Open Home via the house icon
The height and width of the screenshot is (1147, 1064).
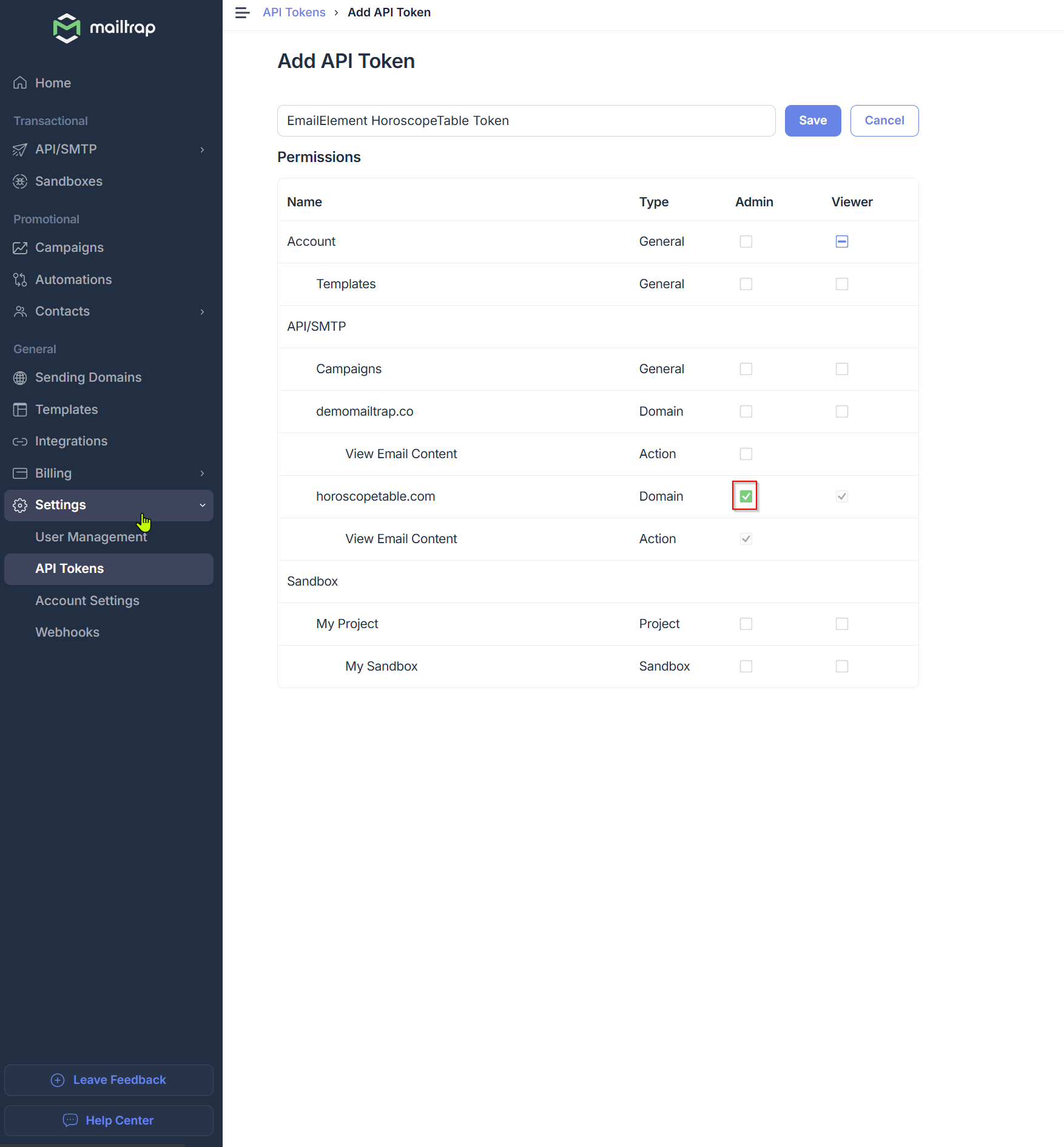click(20, 83)
